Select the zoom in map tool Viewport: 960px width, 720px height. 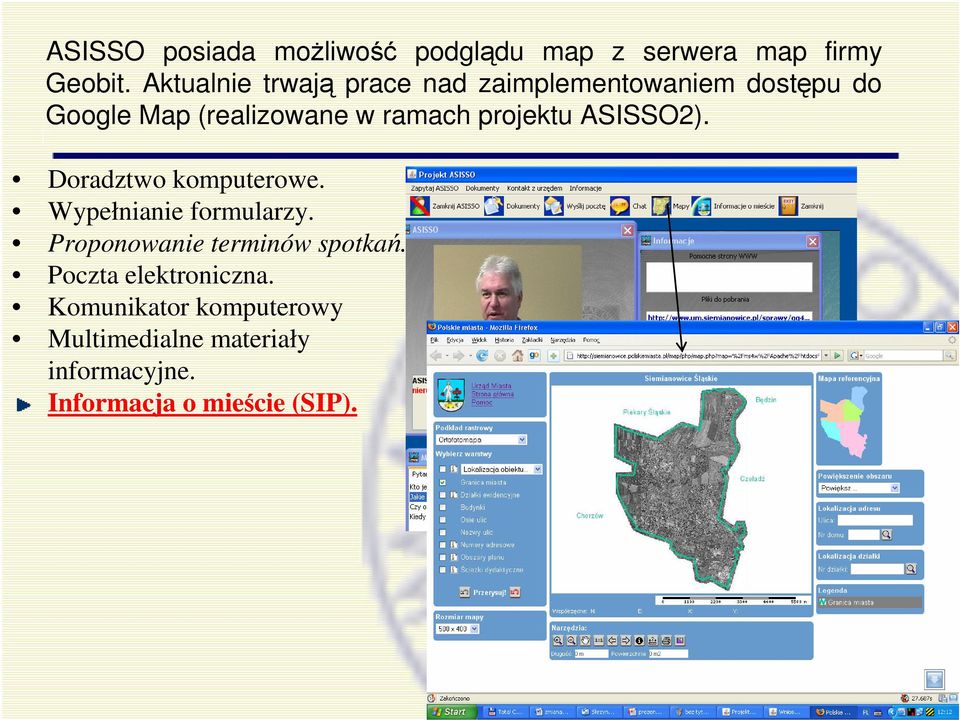click(x=558, y=640)
